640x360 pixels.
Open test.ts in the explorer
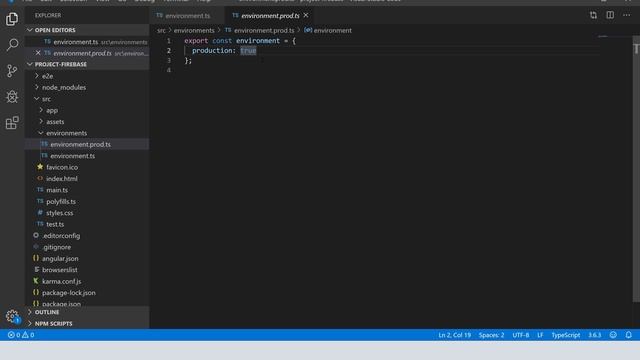pos(87,224)
